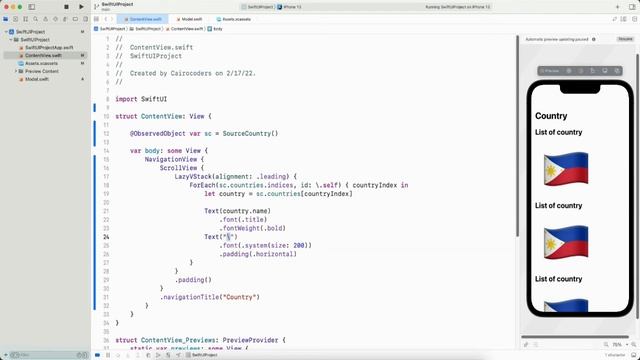Viewport: 640px width, 360px height.
Task: Zoom in the preview canvas
Action: 634,345
